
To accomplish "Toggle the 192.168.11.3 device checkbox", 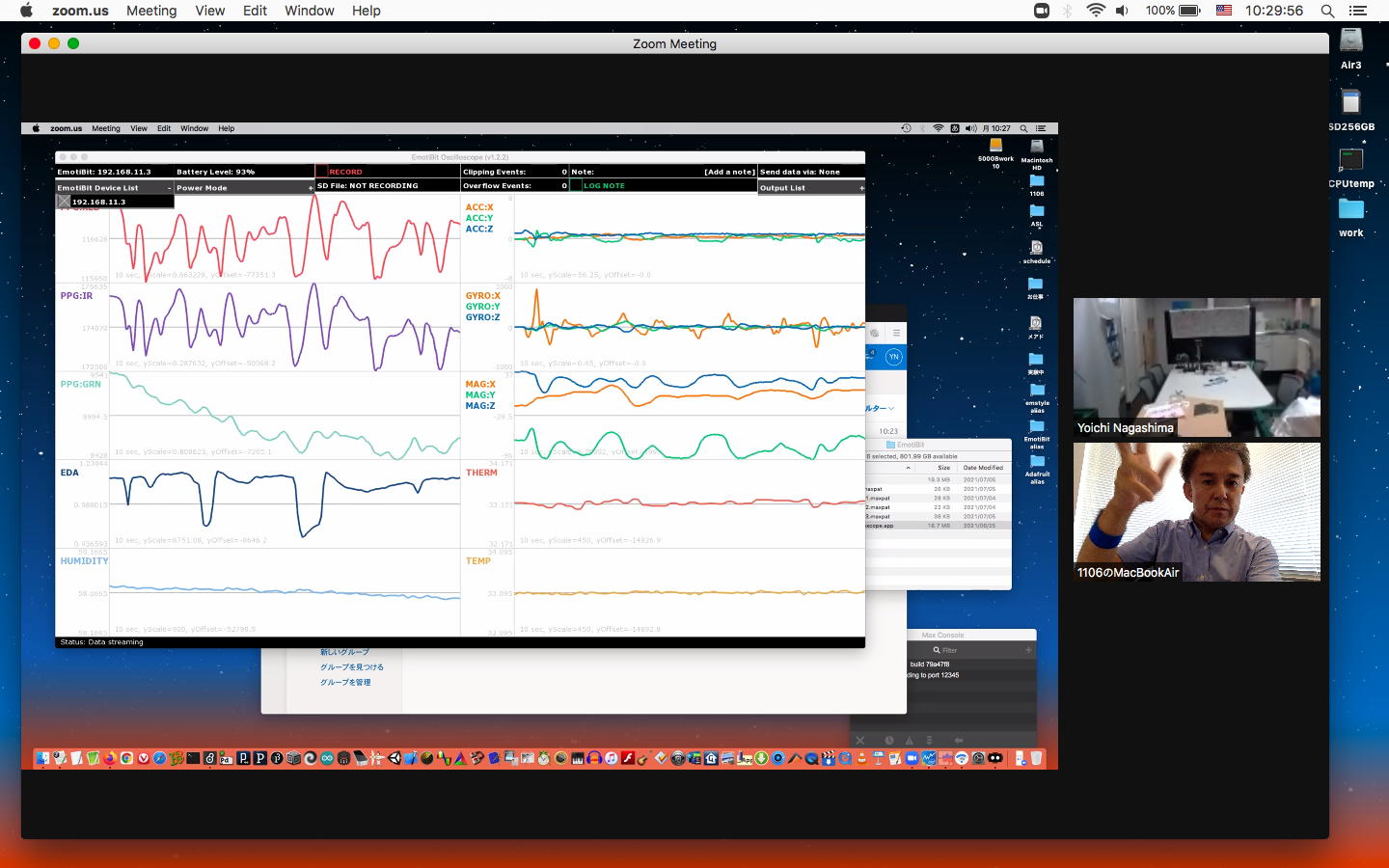I will (64, 202).
